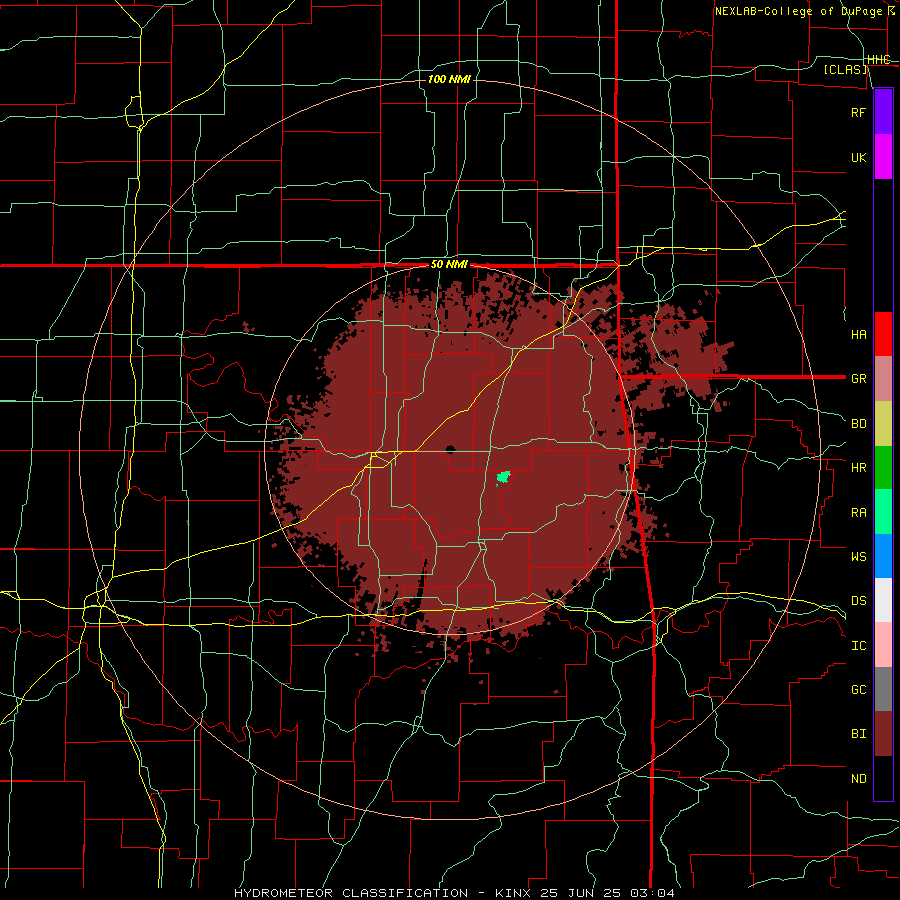Click the "GC" legend label

tap(858, 690)
